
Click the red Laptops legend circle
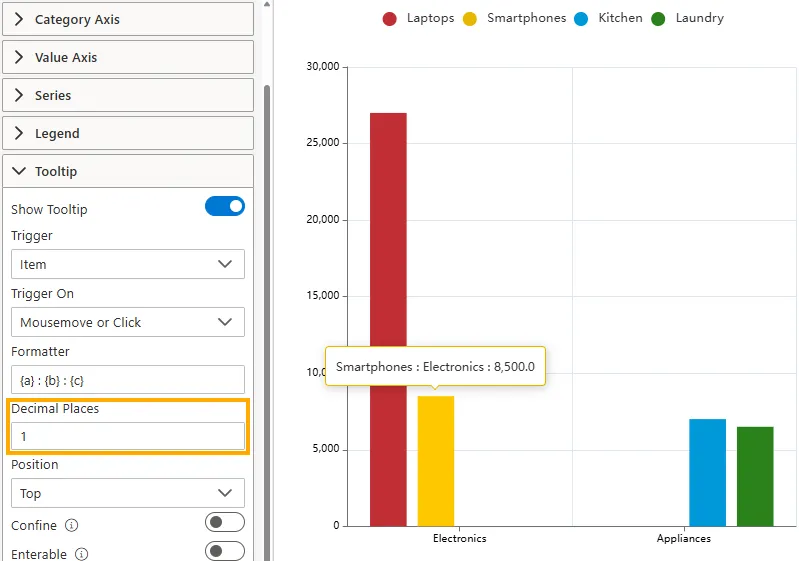(390, 19)
